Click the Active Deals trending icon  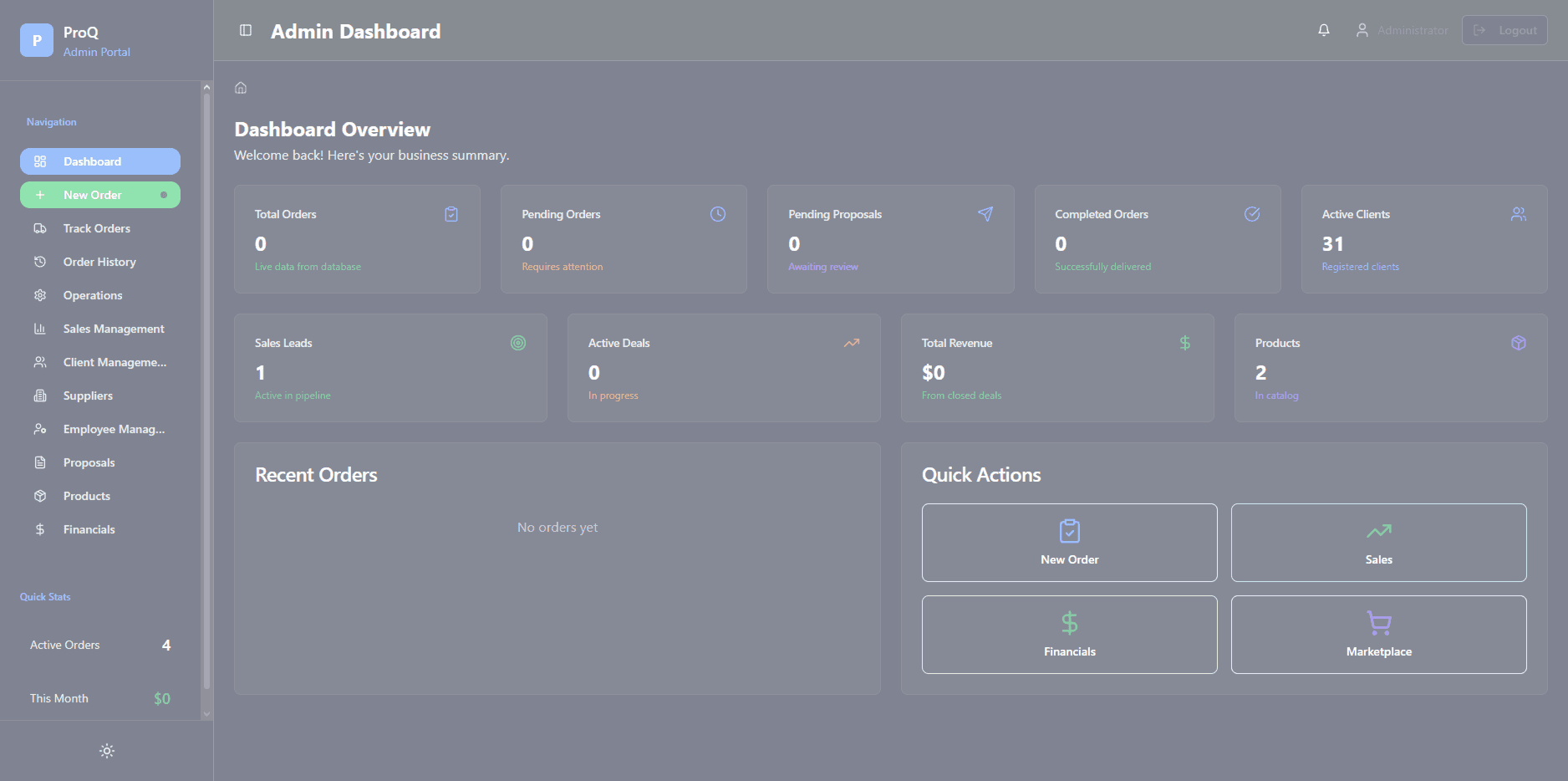[852, 343]
